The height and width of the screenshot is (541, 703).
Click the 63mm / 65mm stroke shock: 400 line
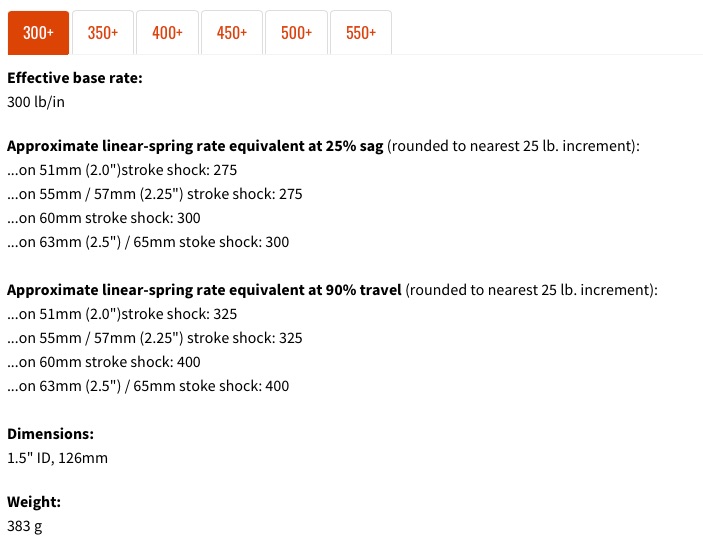pos(148,386)
